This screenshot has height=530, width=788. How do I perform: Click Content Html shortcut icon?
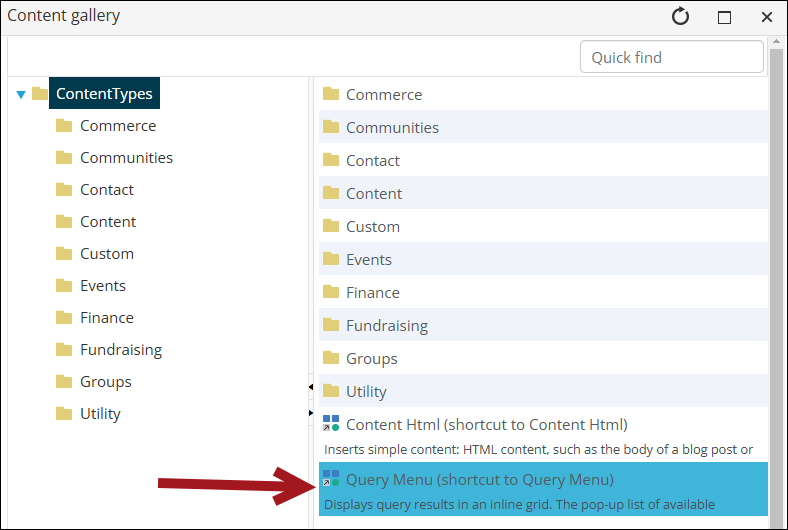pyautogui.click(x=331, y=423)
